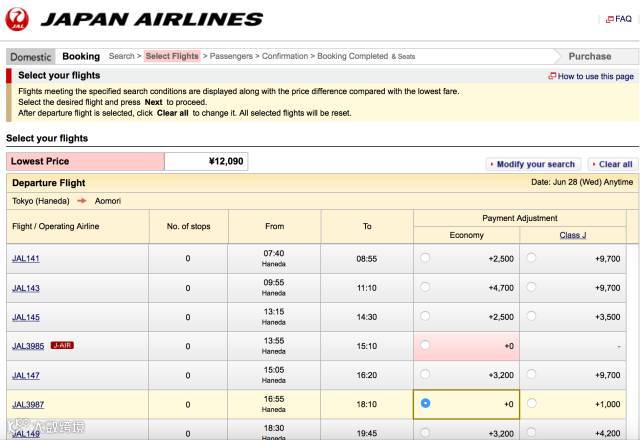This screenshot has width=640, height=440.
Task: Click the FAQ page icon
Action: 608,19
